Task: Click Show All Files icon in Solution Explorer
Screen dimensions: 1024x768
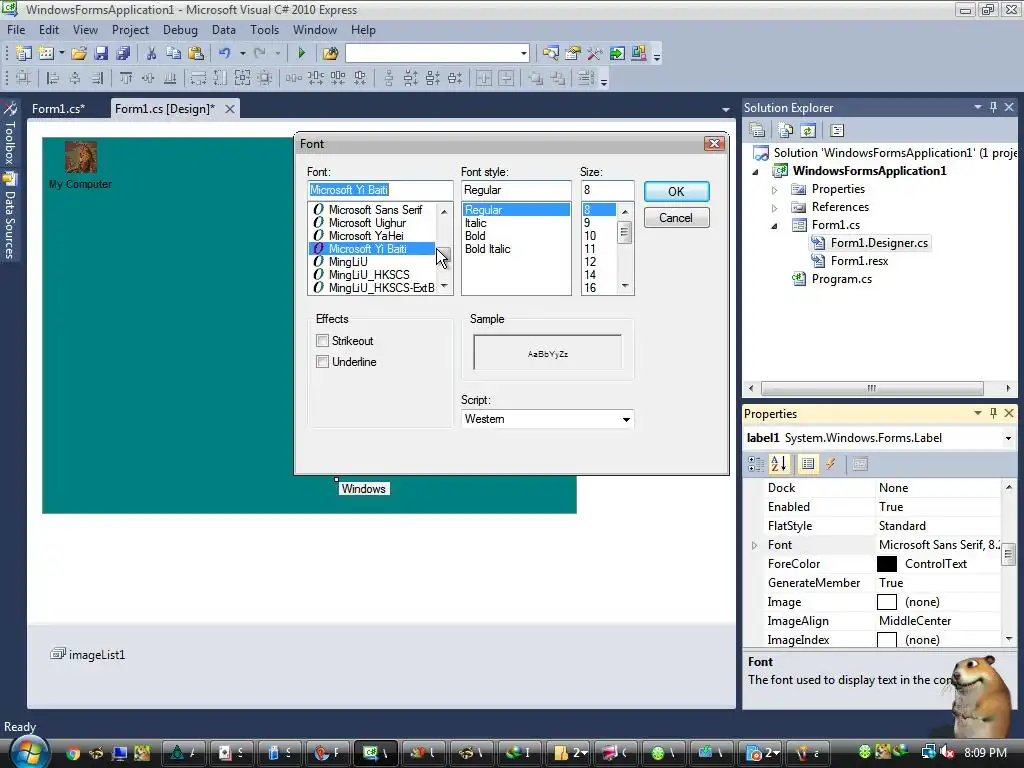Action: click(786, 131)
